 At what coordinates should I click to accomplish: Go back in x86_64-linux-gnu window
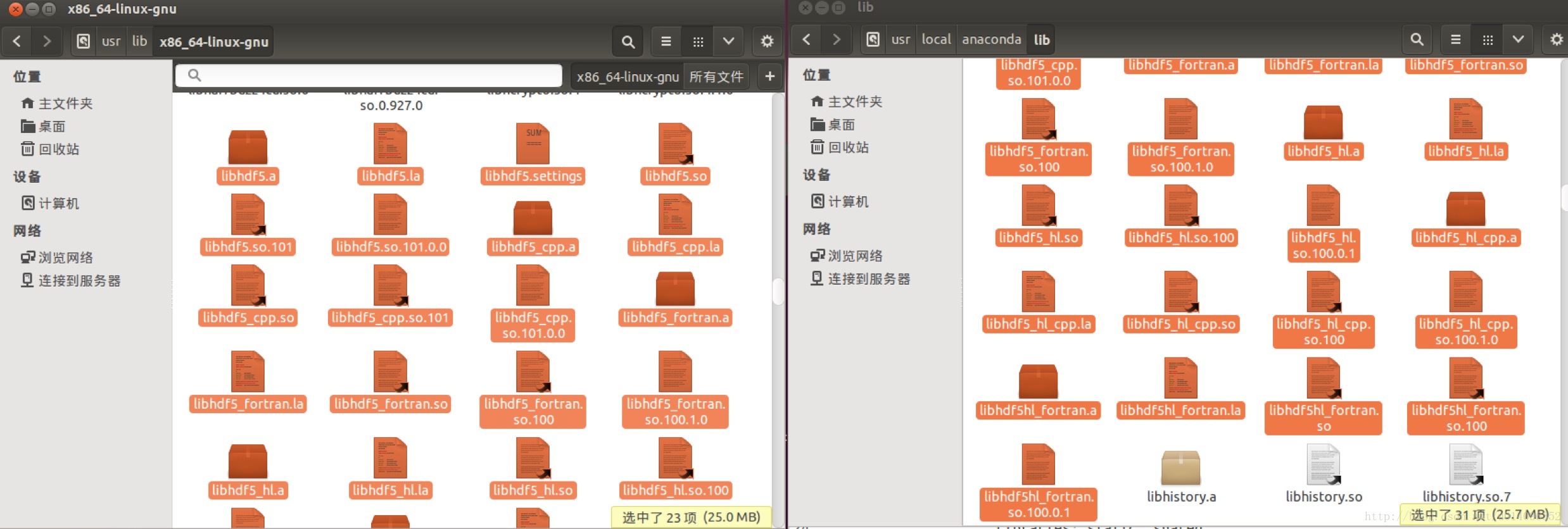[17, 42]
